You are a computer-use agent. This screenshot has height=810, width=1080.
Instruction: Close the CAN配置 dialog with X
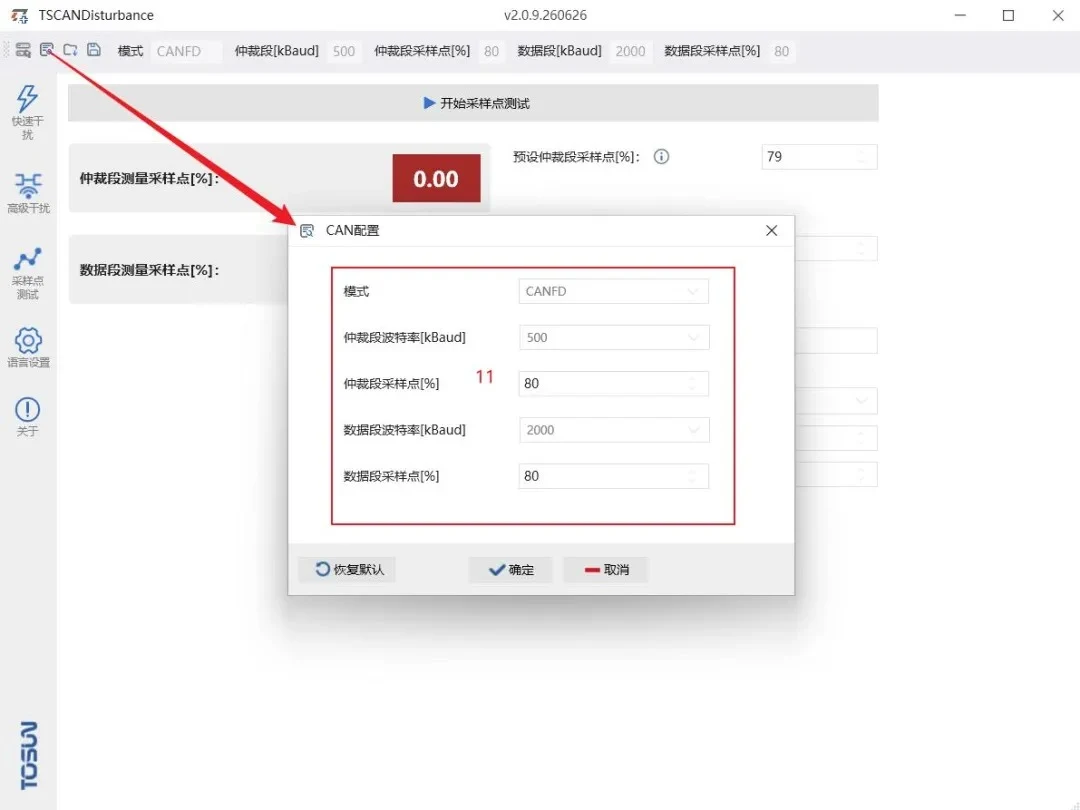tap(771, 231)
